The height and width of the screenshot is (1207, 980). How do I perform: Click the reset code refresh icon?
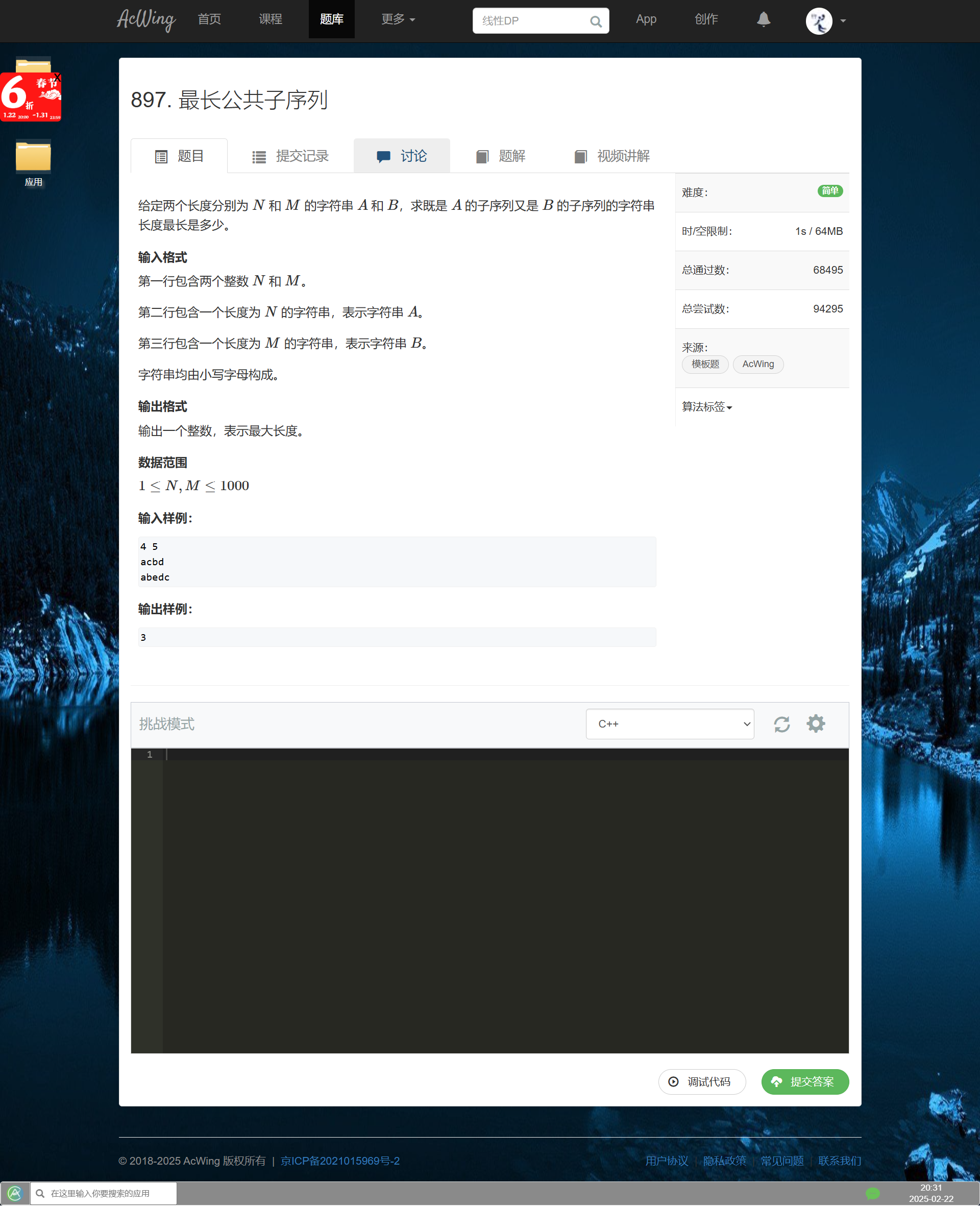point(781,724)
